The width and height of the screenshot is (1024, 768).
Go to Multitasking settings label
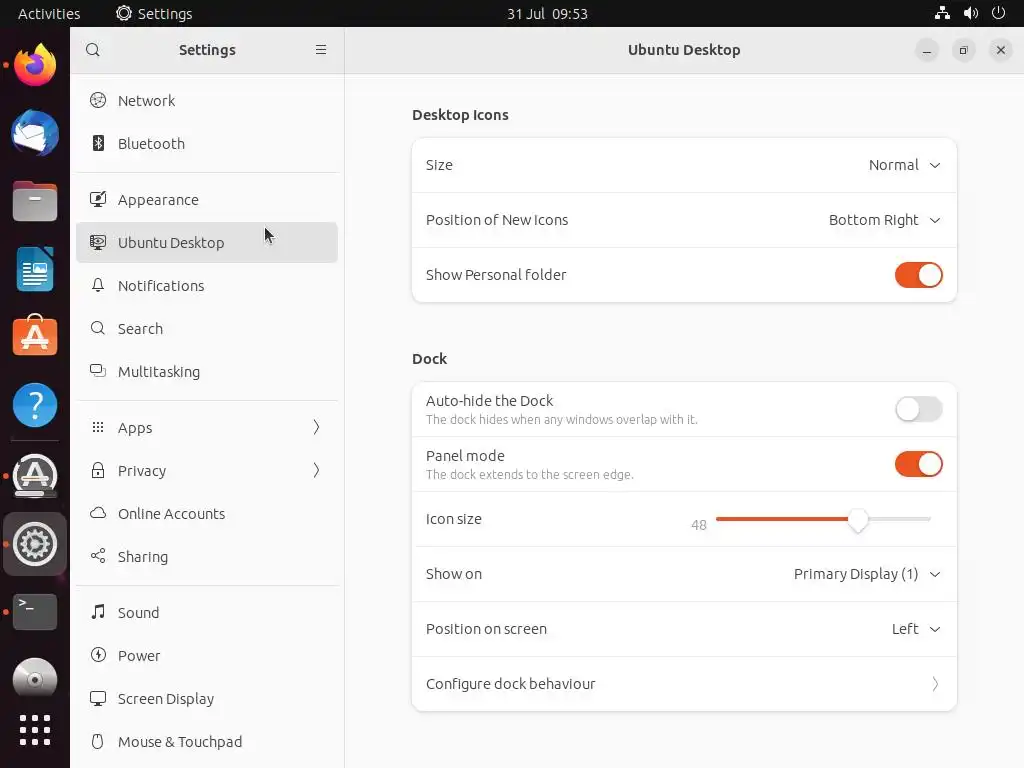click(159, 372)
